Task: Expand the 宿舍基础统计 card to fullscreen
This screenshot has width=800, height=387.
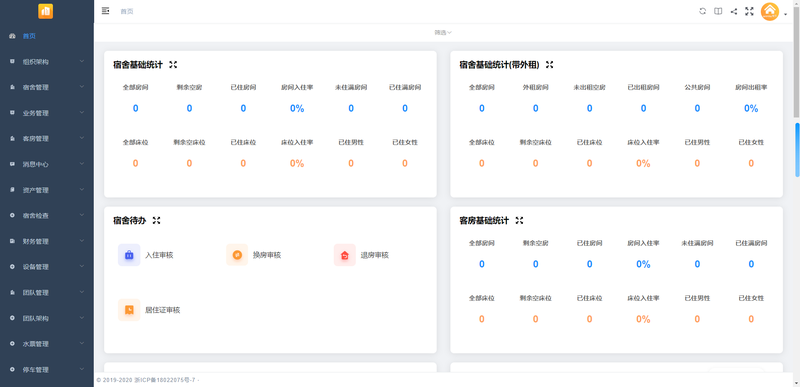Action: point(173,65)
